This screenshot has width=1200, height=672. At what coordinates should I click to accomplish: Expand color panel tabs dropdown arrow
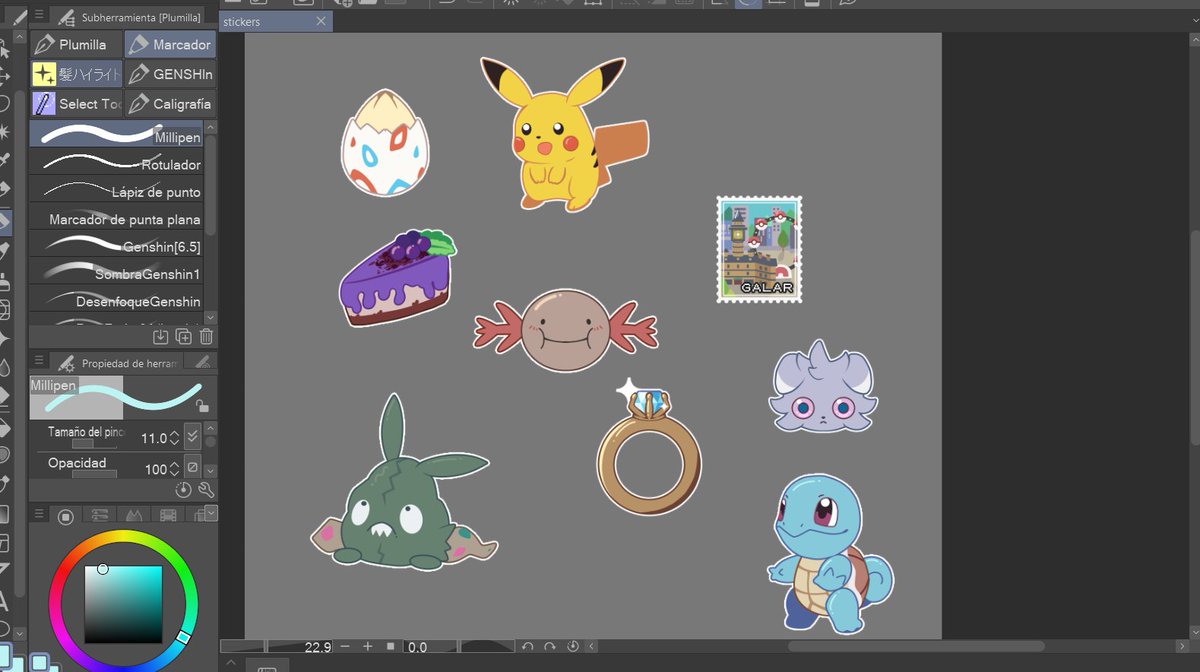click(211, 513)
